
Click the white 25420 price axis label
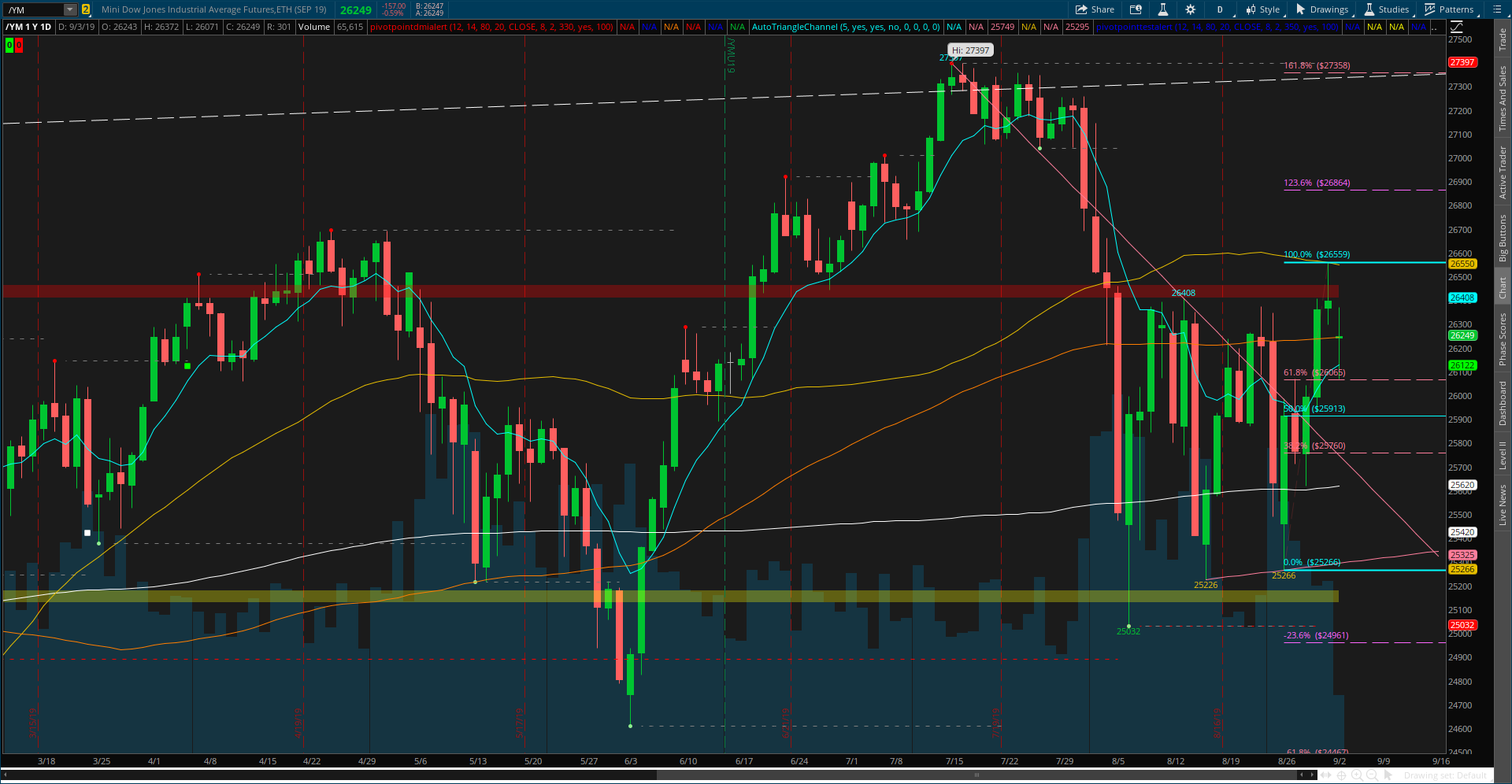(x=1462, y=532)
